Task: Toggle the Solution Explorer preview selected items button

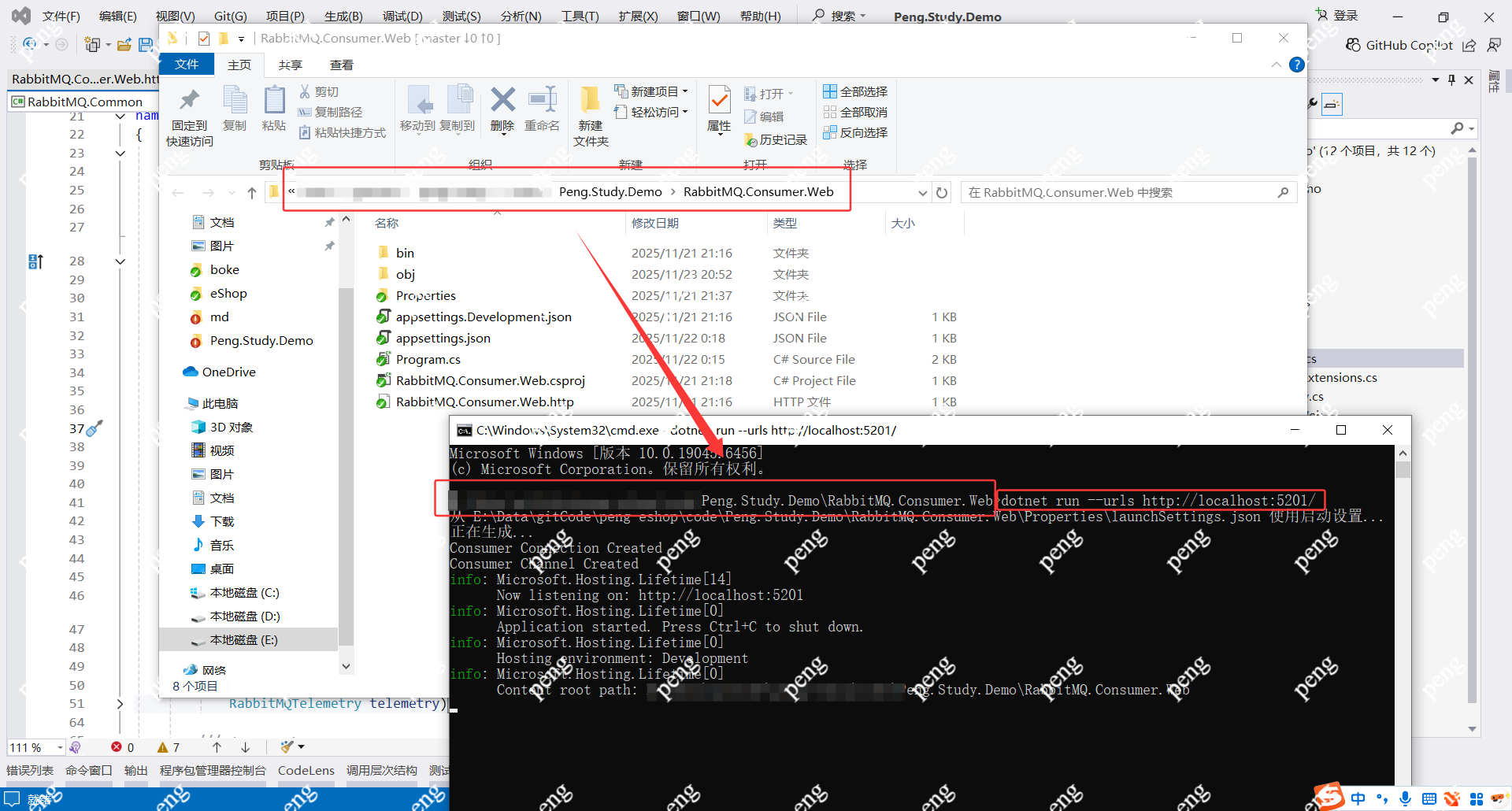Action: pyautogui.click(x=1332, y=104)
